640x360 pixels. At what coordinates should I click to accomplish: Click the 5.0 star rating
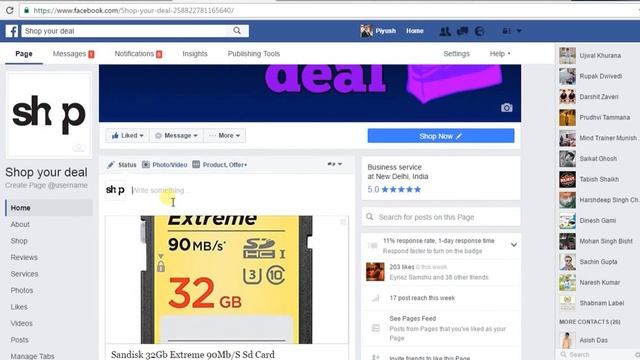[394, 189]
